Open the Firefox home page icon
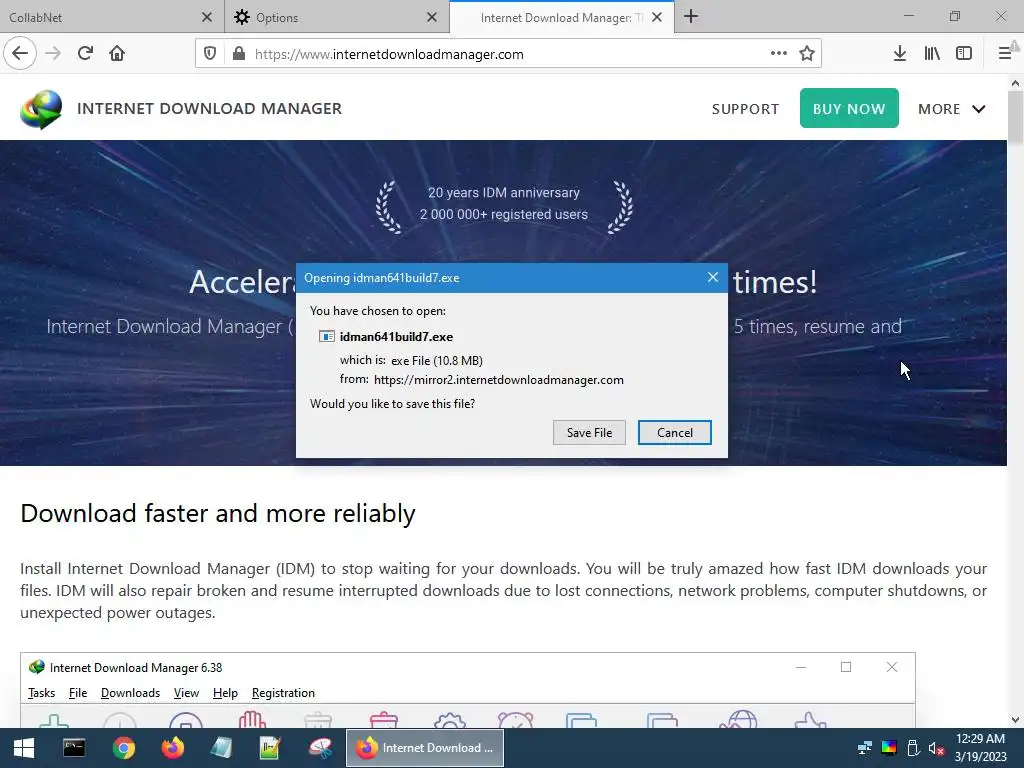 click(x=117, y=54)
